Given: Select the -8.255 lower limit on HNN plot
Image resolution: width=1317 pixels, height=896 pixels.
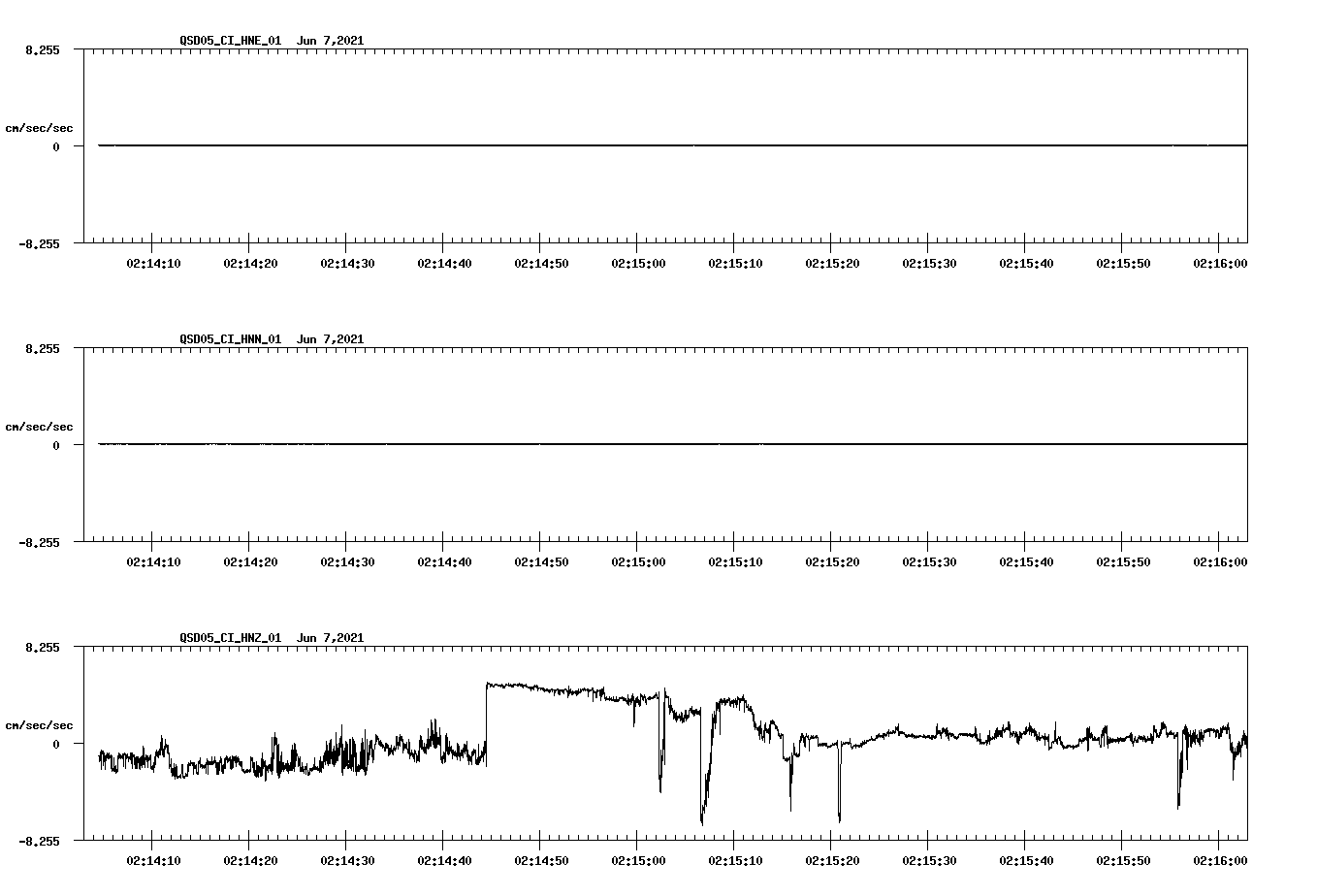Looking at the screenshot, I should click(x=40, y=543).
